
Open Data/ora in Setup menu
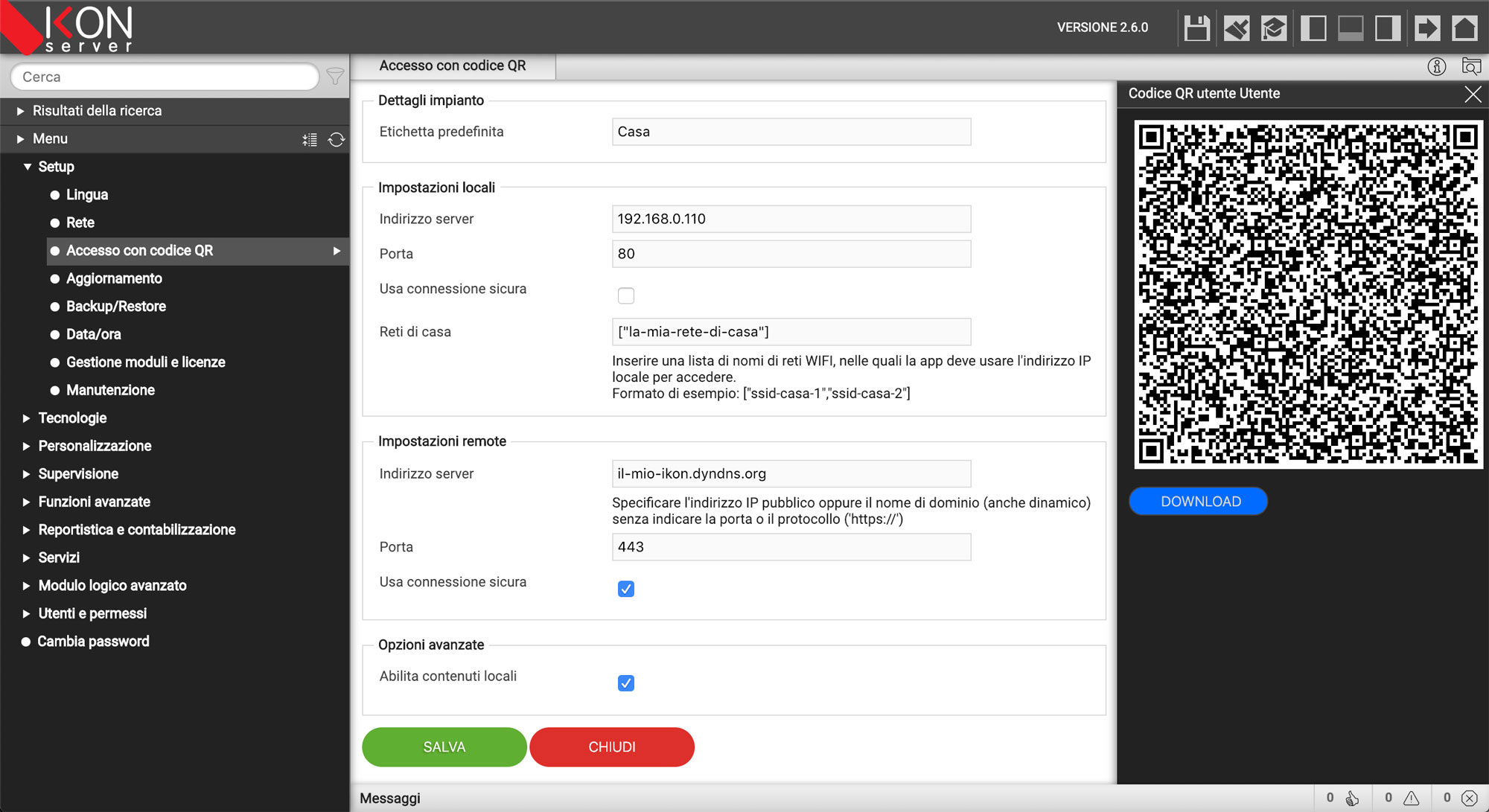(x=94, y=334)
